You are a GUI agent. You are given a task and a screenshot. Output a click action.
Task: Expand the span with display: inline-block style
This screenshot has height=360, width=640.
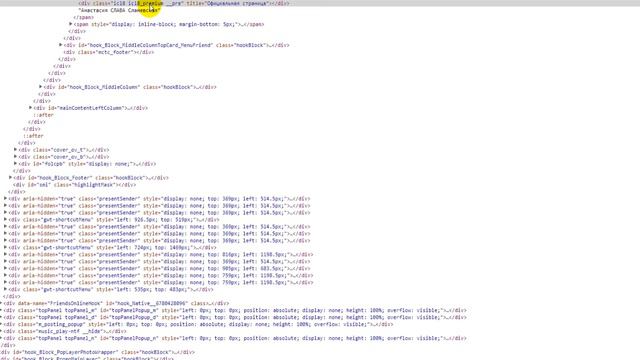tap(71, 24)
